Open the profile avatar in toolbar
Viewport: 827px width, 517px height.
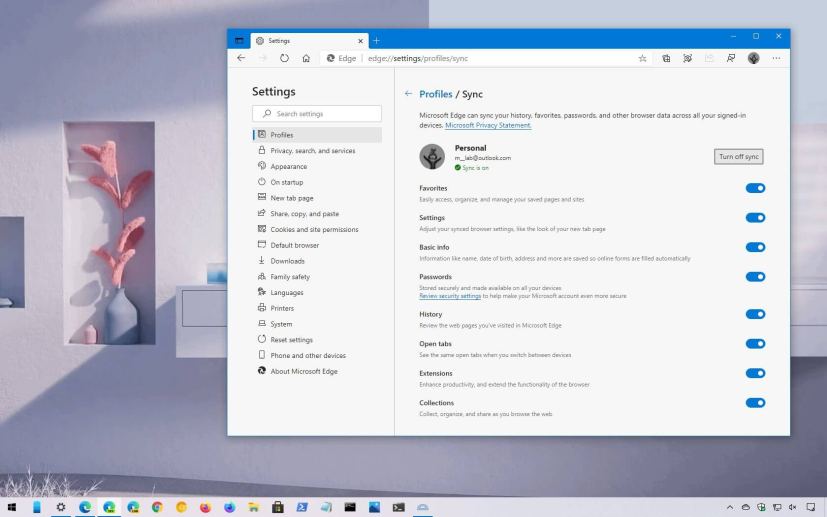coord(753,58)
